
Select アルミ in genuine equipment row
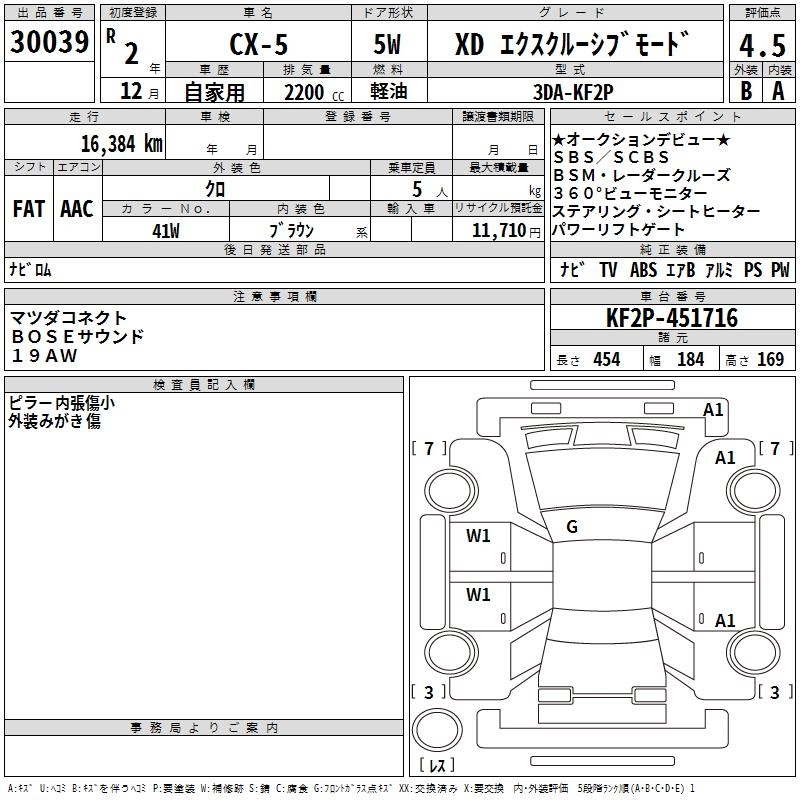(x=719, y=269)
